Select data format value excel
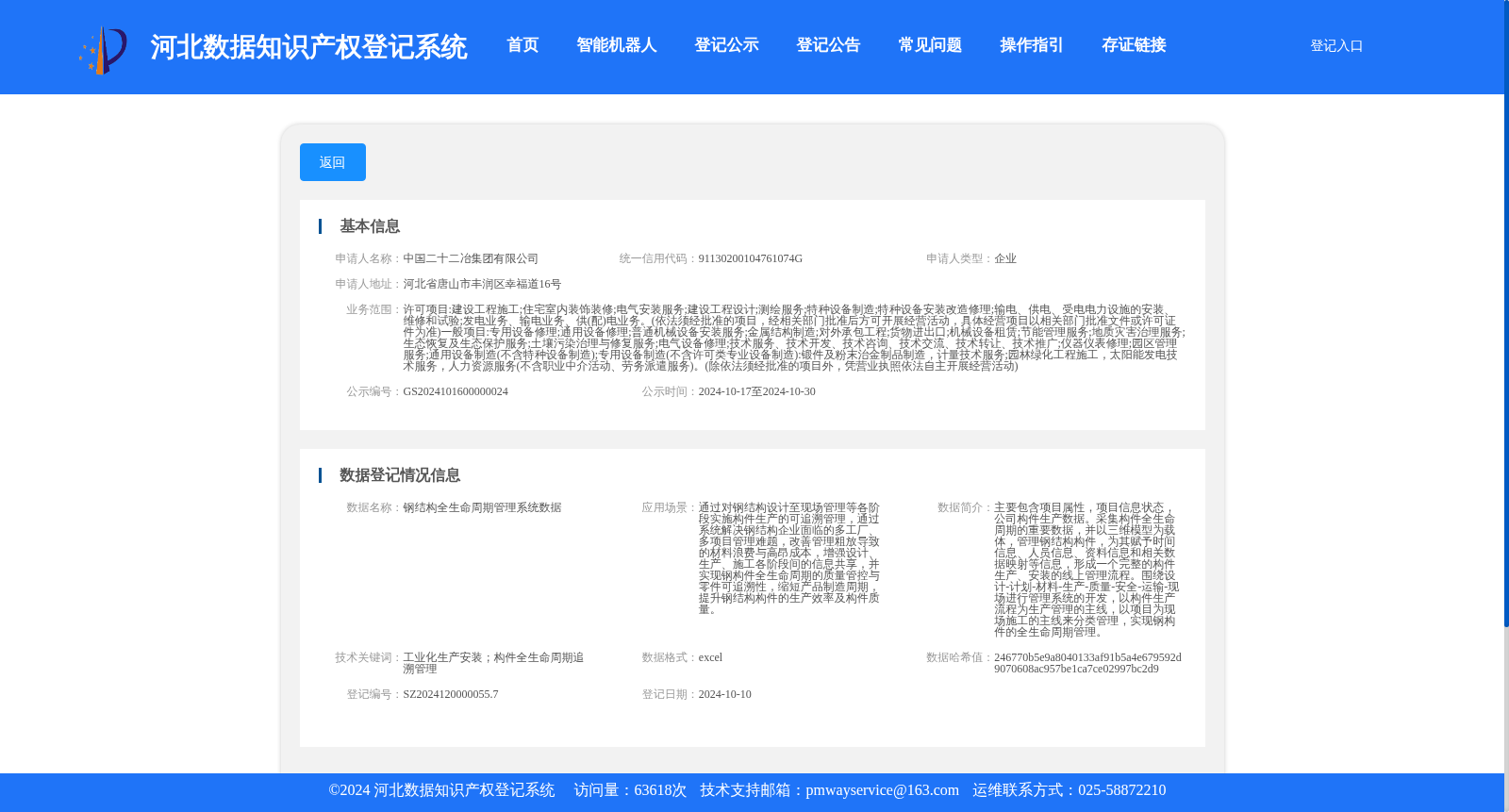 click(710, 657)
